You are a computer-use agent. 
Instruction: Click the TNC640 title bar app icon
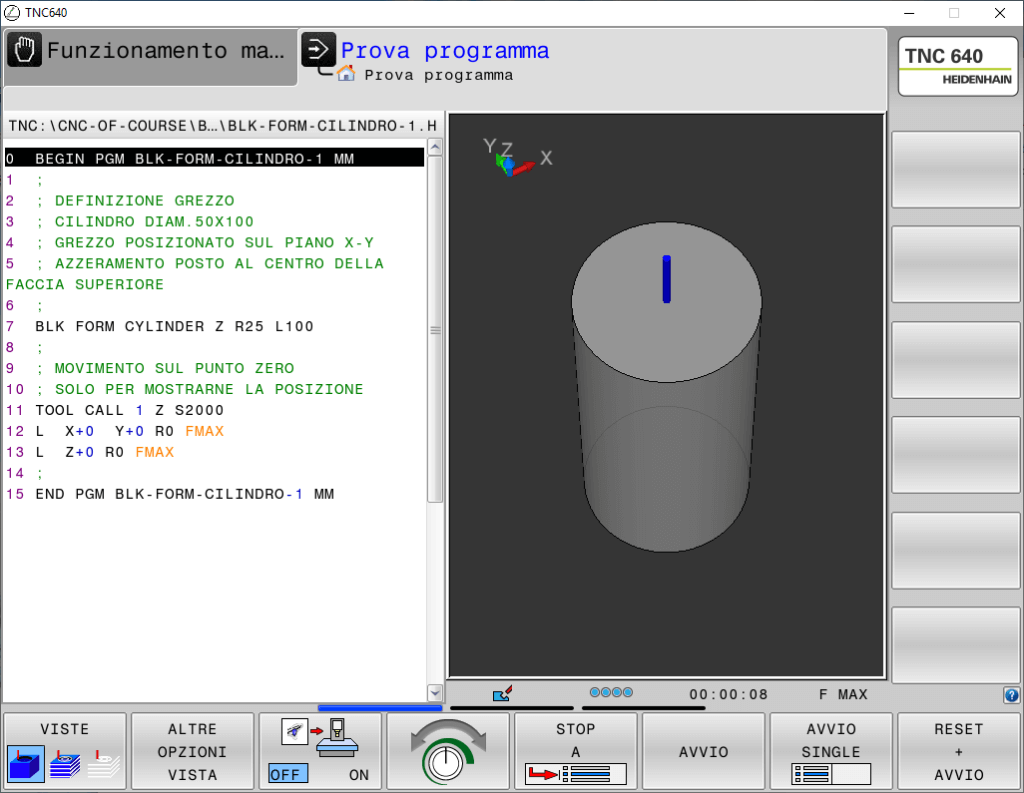tap(12, 12)
